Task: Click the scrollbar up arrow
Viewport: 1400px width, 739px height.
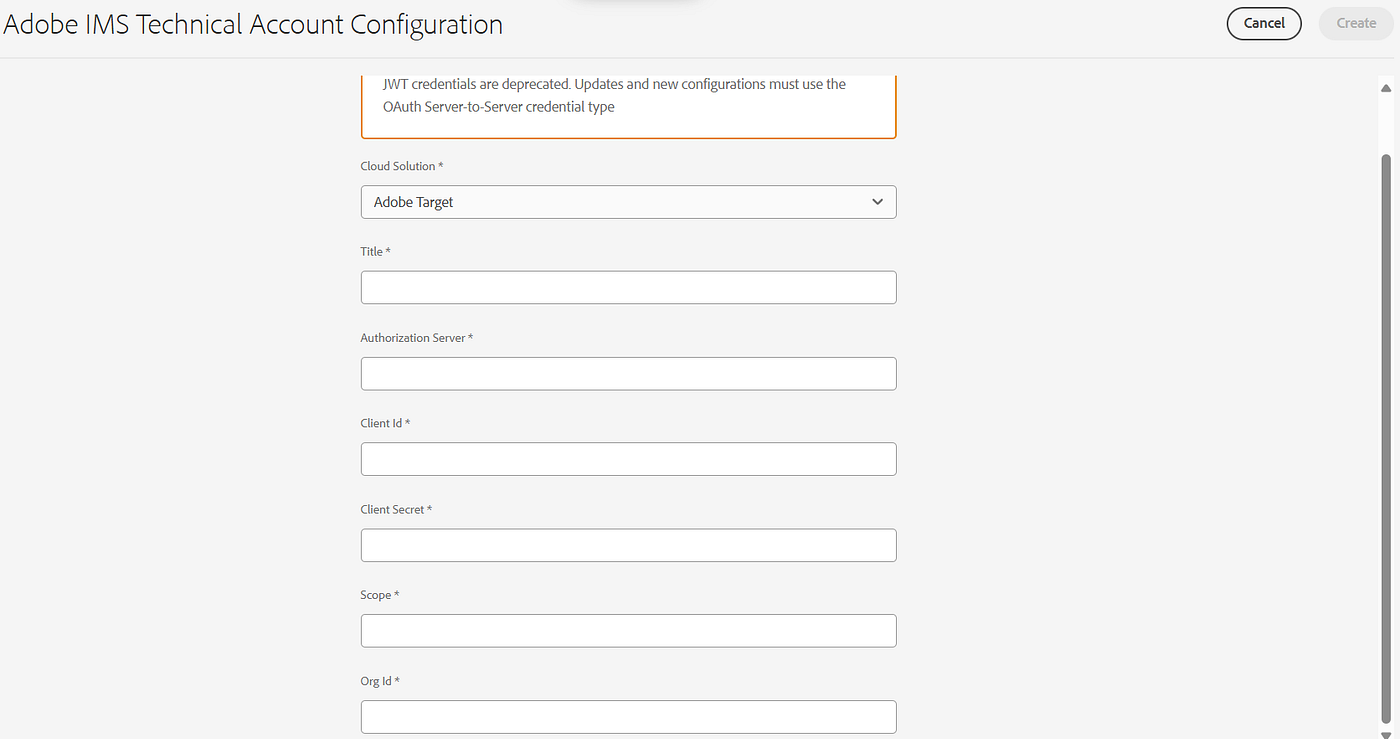Action: pos(1386,88)
